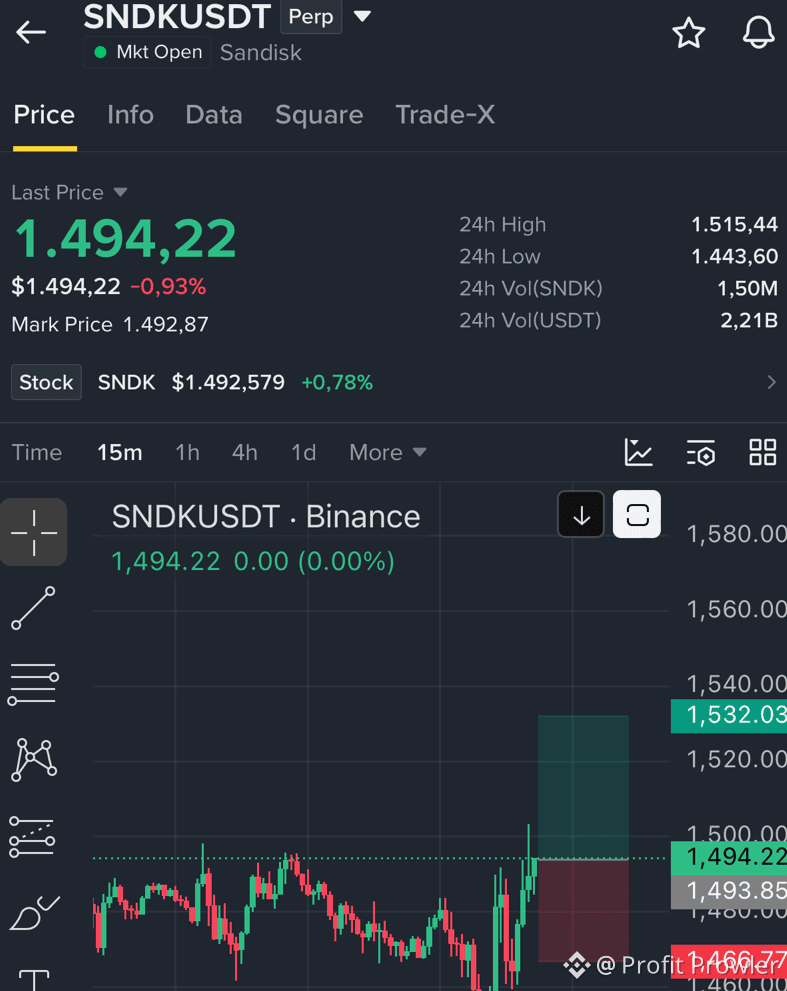Open price alerts via the bell icon
This screenshot has width=787, height=991.
(758, 32)
